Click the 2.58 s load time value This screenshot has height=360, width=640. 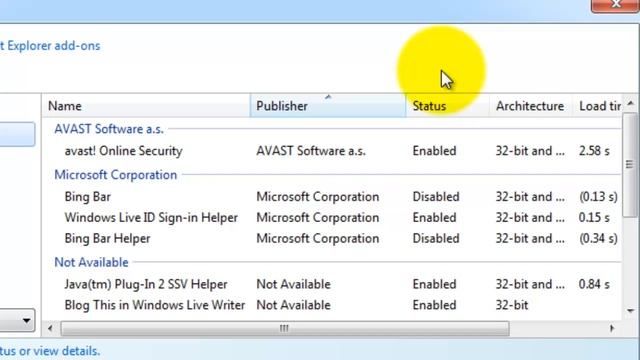pyautogui.click(x=594, y=151)
